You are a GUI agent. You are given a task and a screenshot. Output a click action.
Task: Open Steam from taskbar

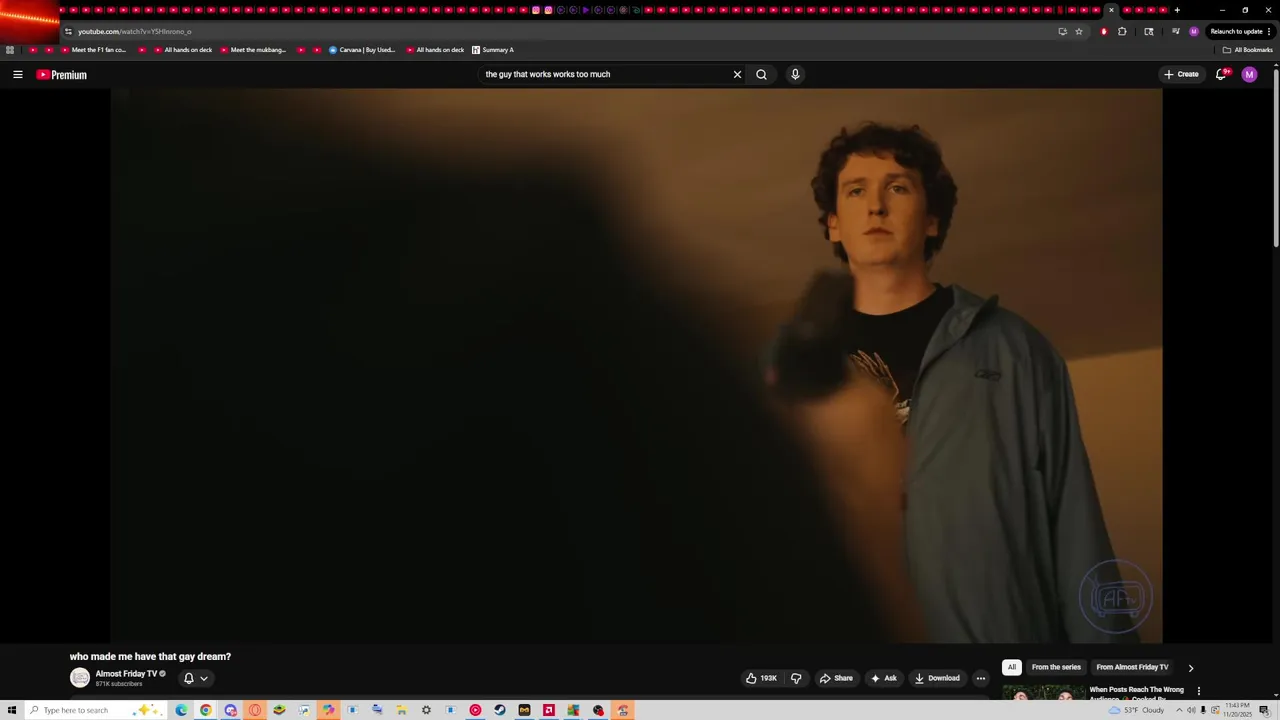[500, 710]
